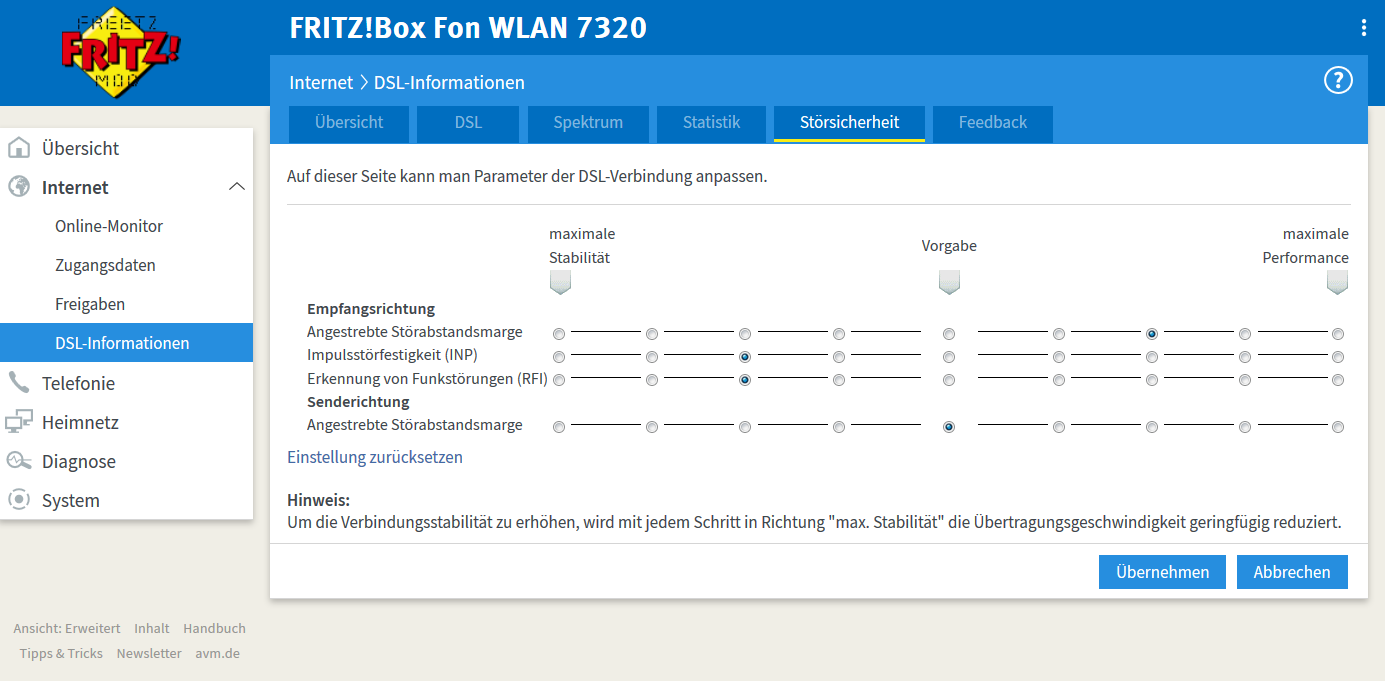Viewport: 1385px width, 681px height.
Task: Open the Handbuch link
Action: 214,629
